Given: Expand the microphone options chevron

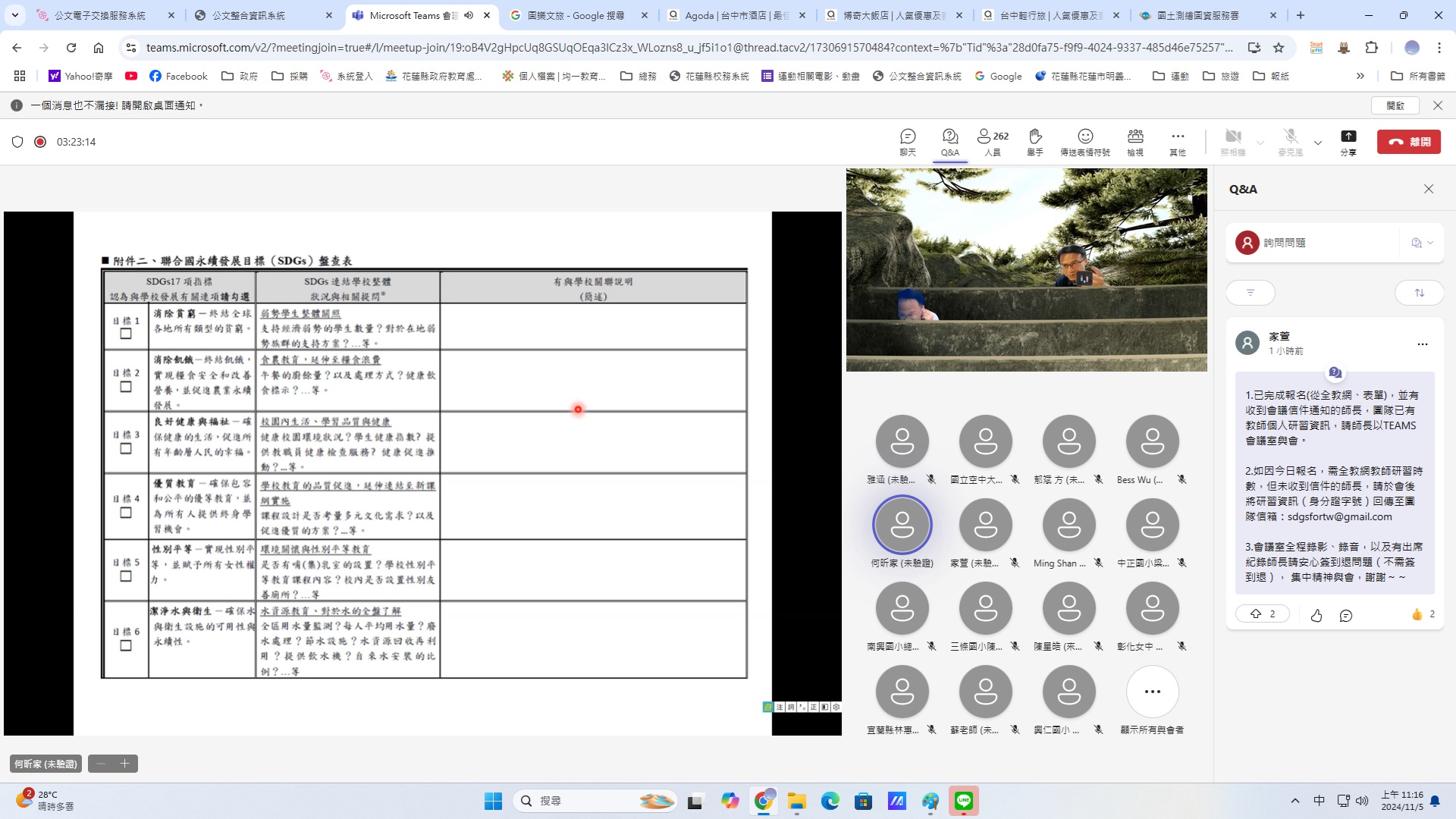Looking at the screenshot, I should [1318, 143].
